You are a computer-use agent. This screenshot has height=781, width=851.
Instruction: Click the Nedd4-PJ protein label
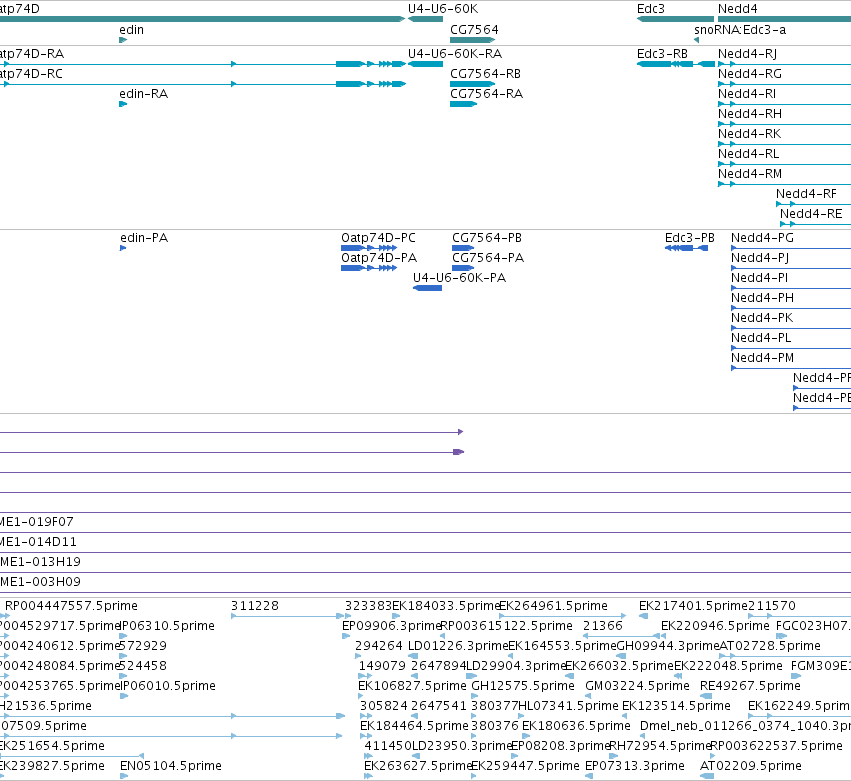pos(760,258)
